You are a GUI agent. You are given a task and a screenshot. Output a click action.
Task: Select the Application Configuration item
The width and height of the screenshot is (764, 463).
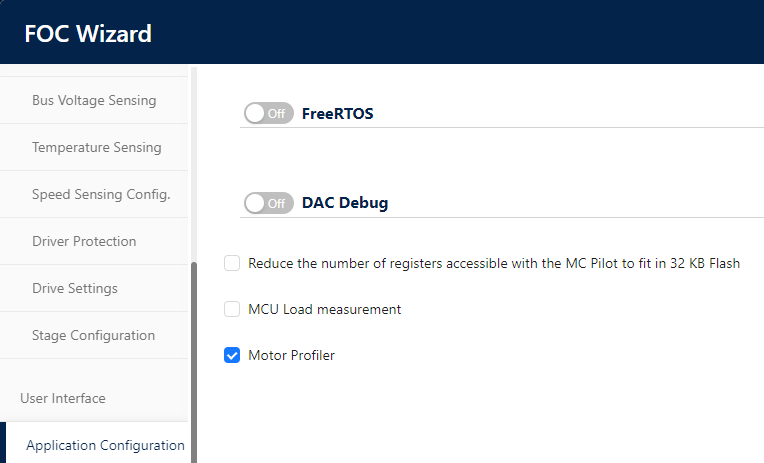click(x=105, y=445)
